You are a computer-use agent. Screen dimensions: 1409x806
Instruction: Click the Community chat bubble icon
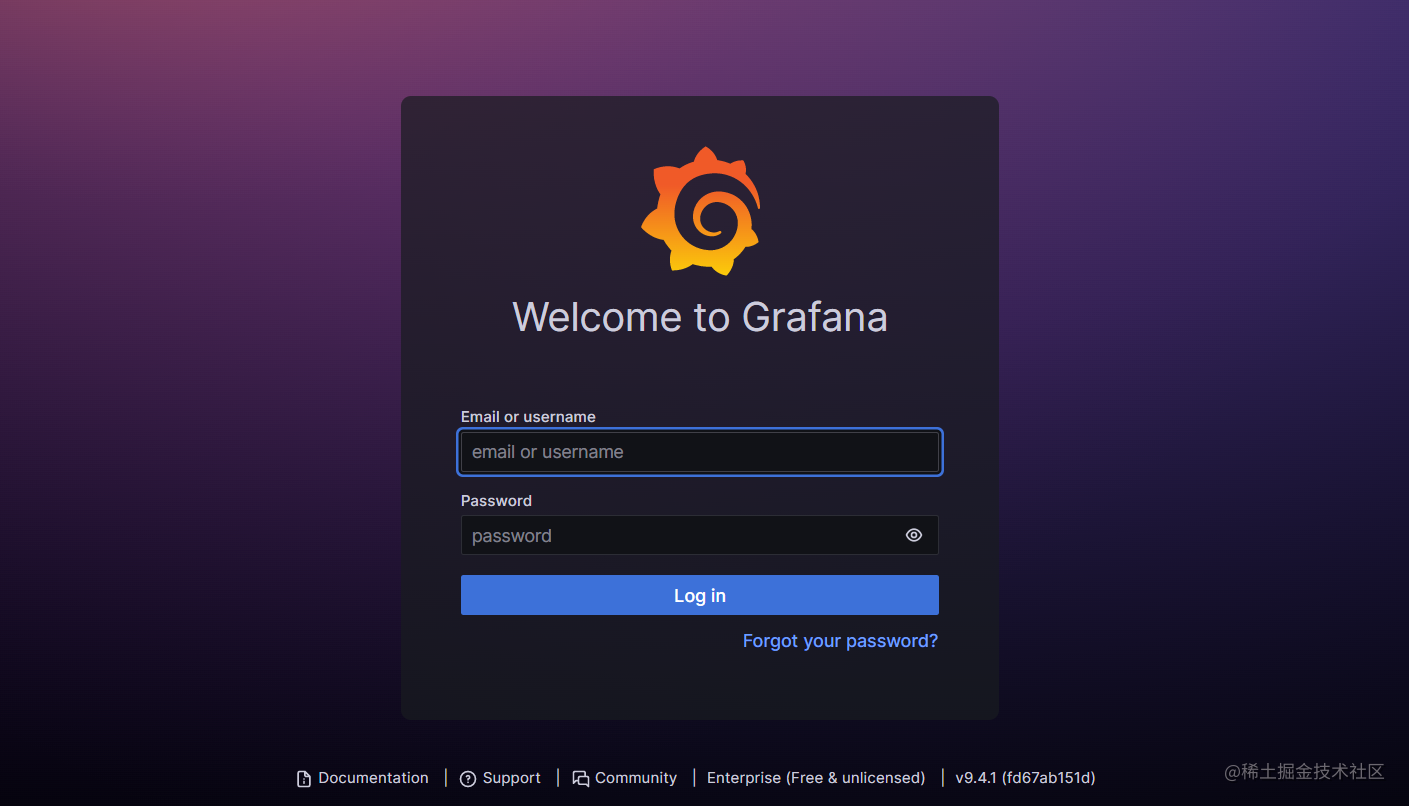click(582, 777)
